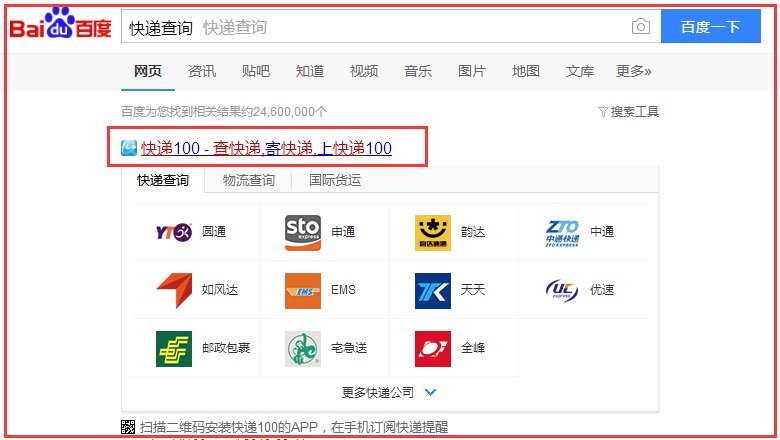Image resolution: width=780 pixels, height=440 pixels.
Task: Switch to the 网页 tab
Action: click(148, 71)
